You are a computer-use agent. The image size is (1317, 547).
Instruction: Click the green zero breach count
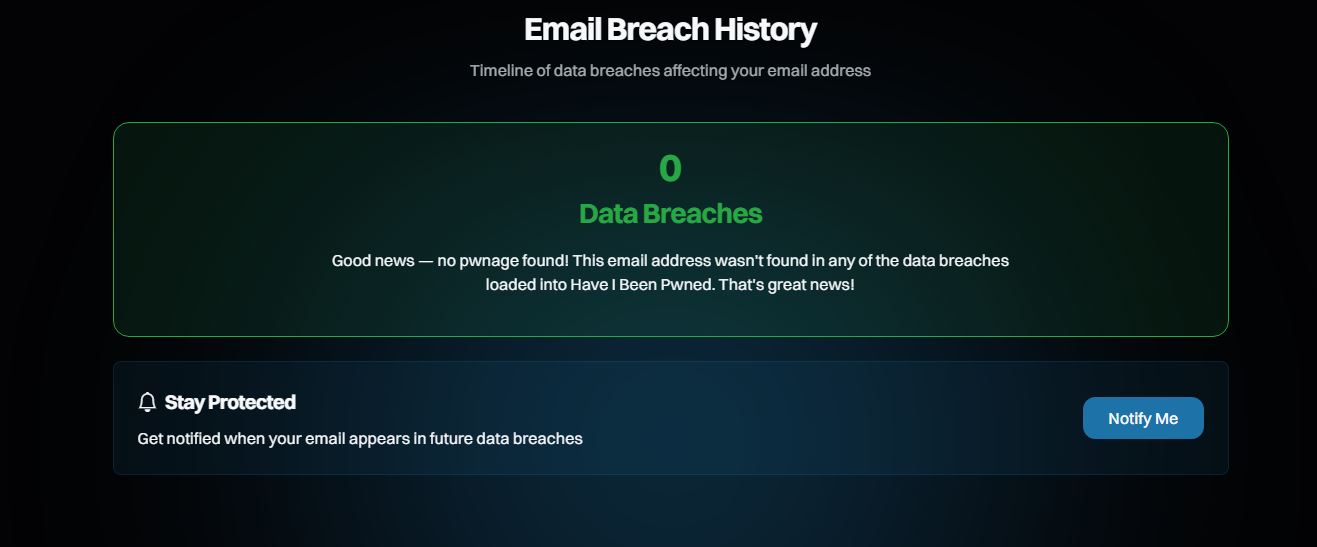click(670, 168)
